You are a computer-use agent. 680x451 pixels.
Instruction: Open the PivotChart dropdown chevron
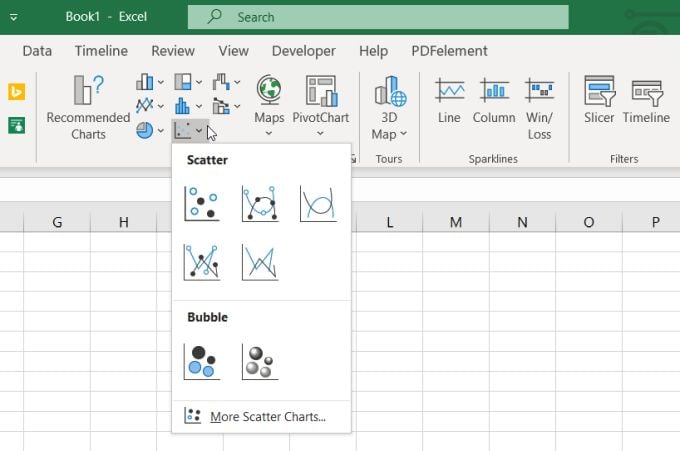tap(320, 134)
